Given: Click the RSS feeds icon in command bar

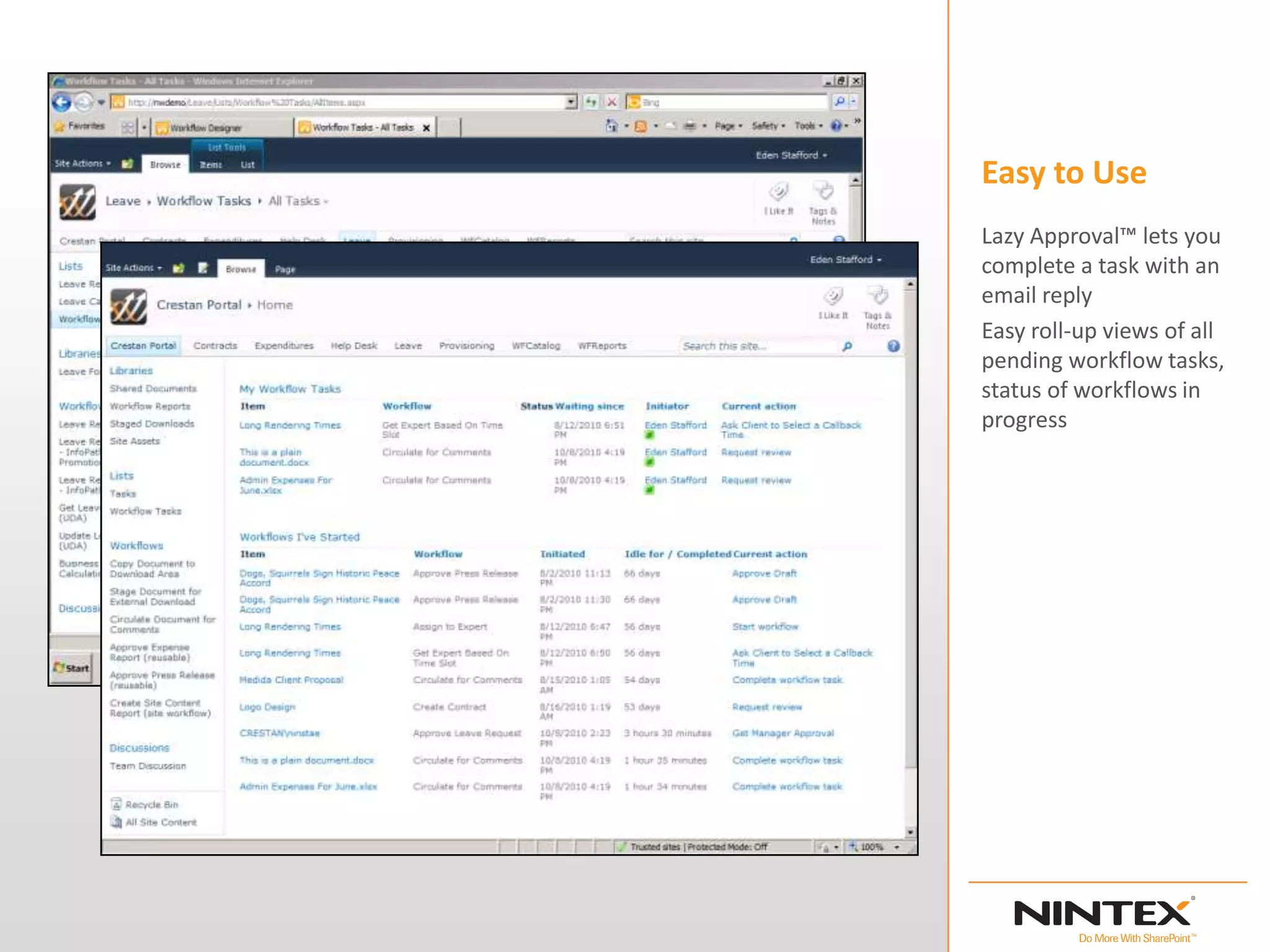Looking at the screenshot, I should click(x=641, y=126).
